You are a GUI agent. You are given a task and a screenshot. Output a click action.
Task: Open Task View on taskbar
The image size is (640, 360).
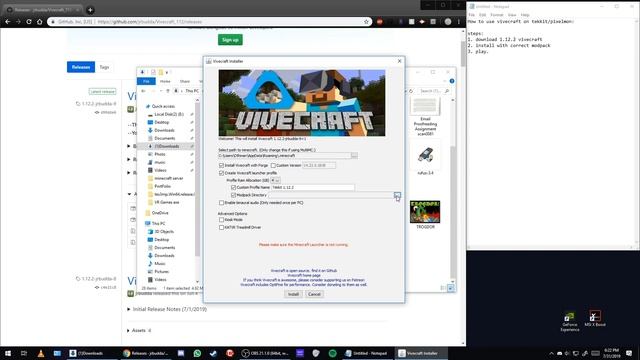[24, 353]
